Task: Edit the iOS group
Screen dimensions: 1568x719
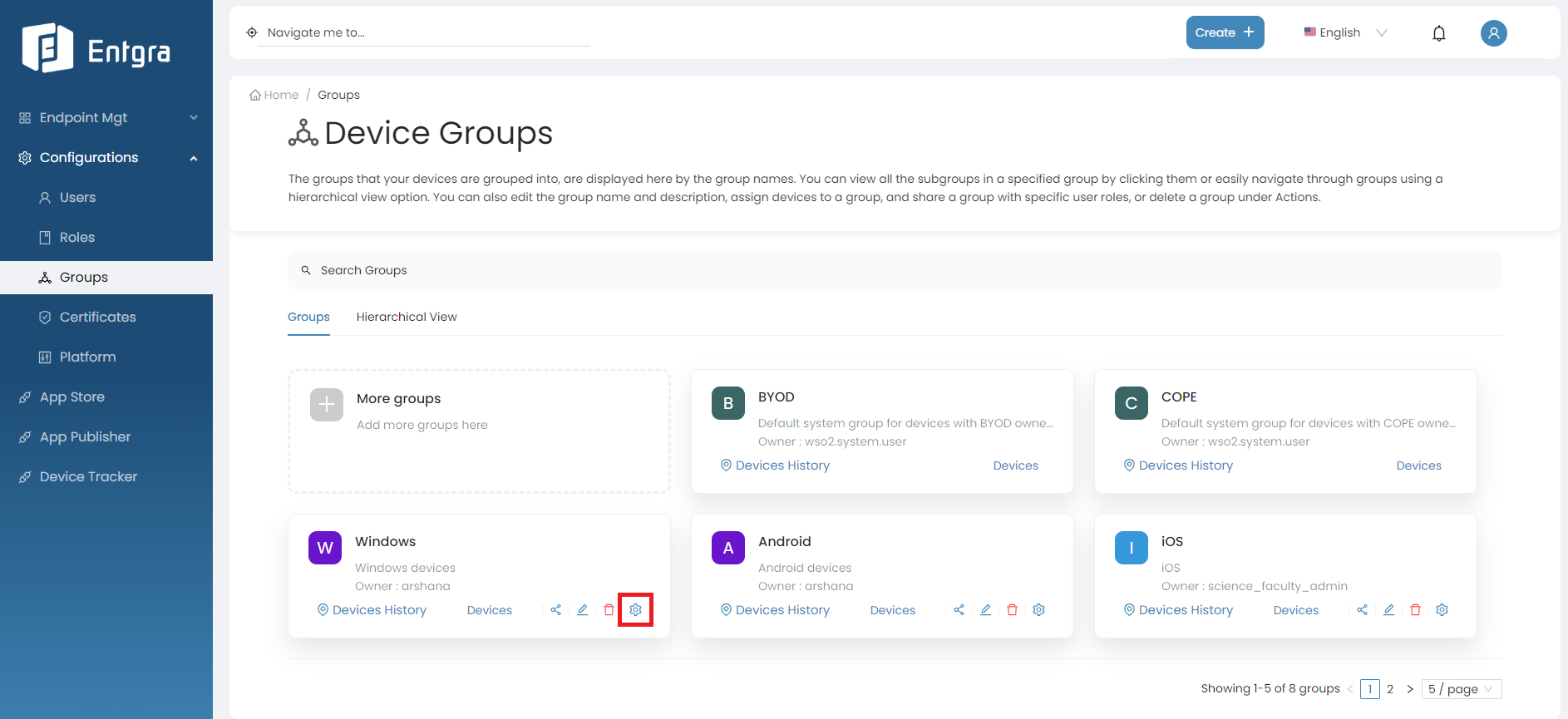Action: click(1389, 610)
